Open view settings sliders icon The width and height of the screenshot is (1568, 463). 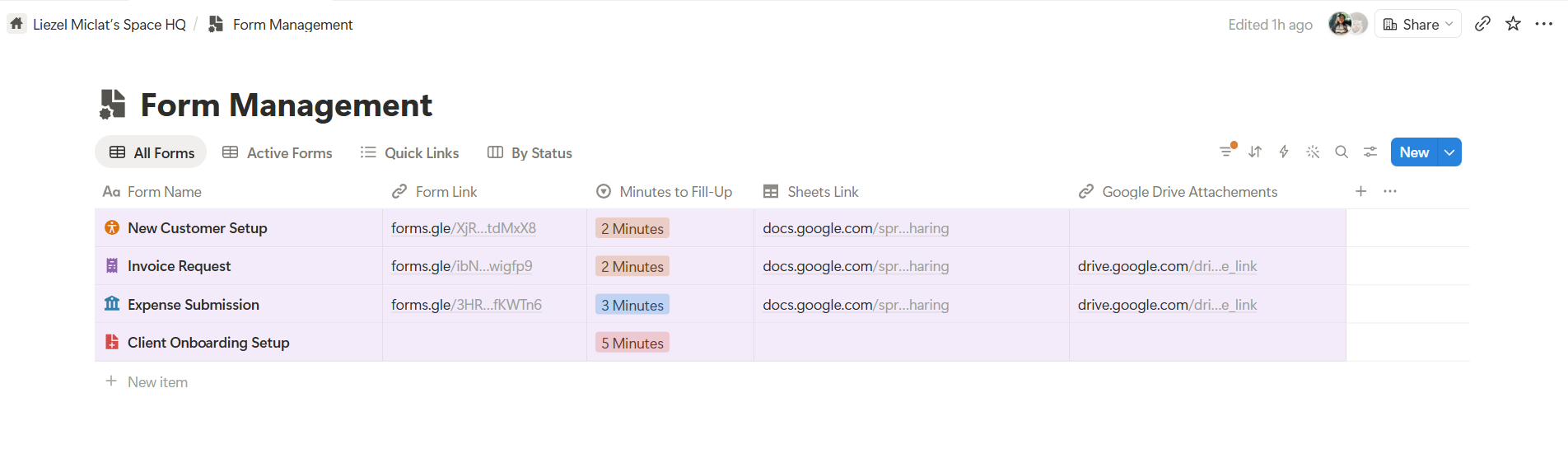coord(1370,152)
